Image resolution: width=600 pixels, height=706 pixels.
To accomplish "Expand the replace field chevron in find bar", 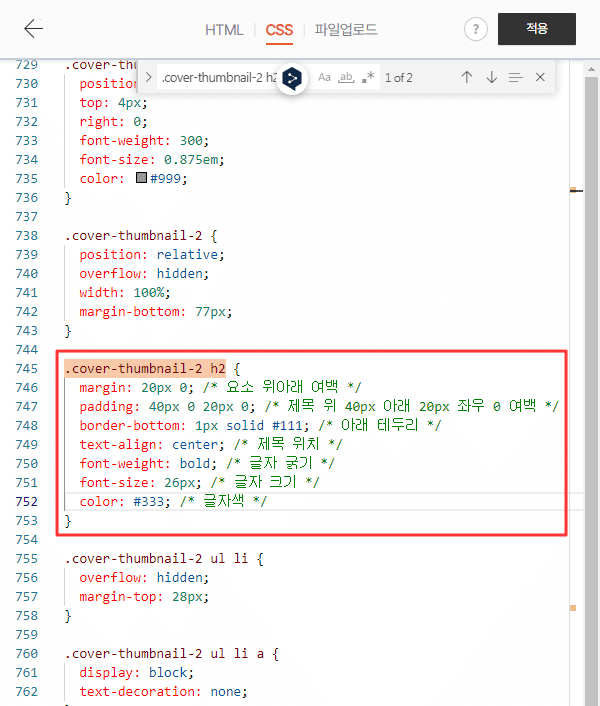I will [x=149, y=77].
